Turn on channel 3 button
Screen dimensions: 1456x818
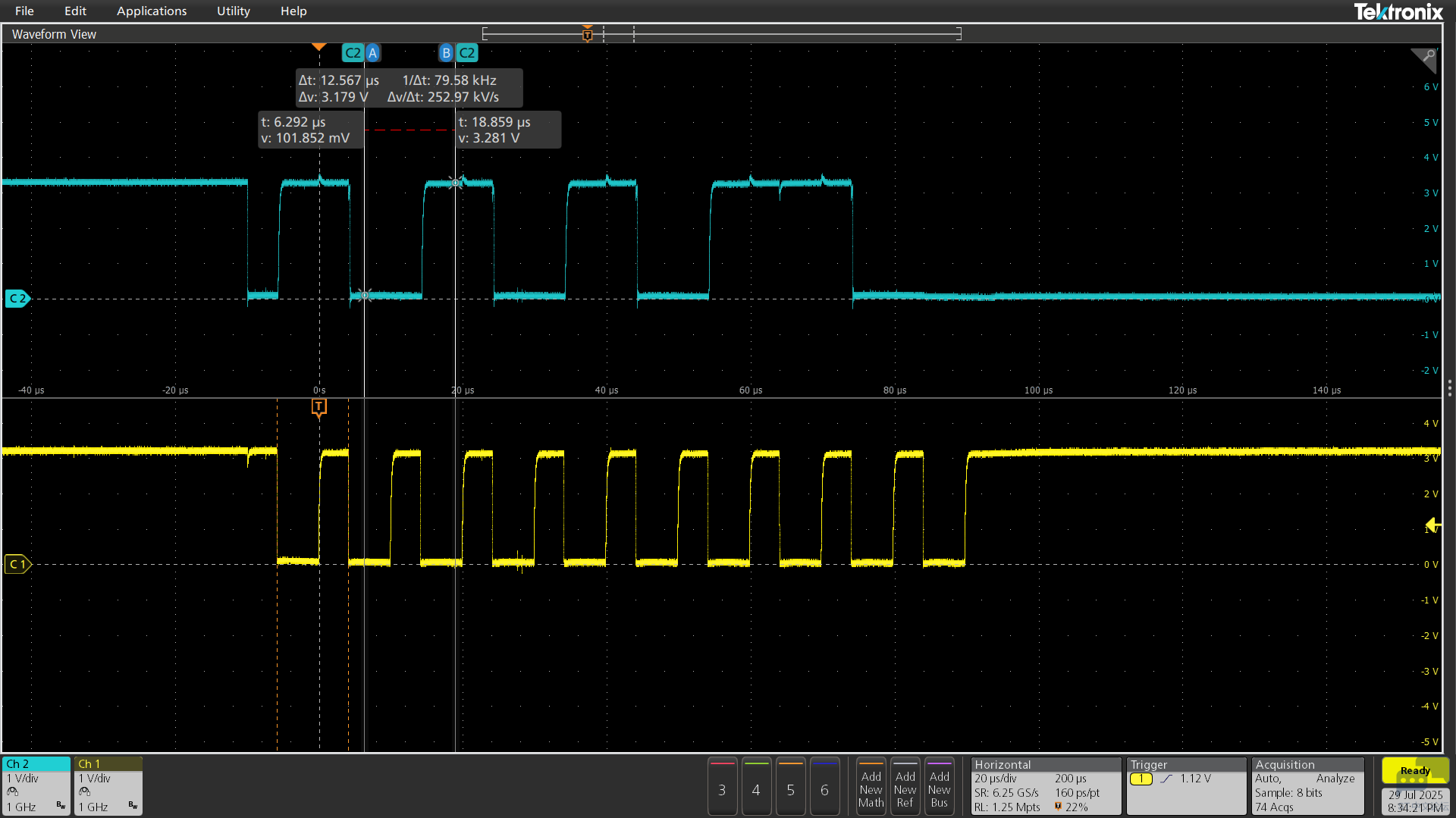tap(722, 786)
